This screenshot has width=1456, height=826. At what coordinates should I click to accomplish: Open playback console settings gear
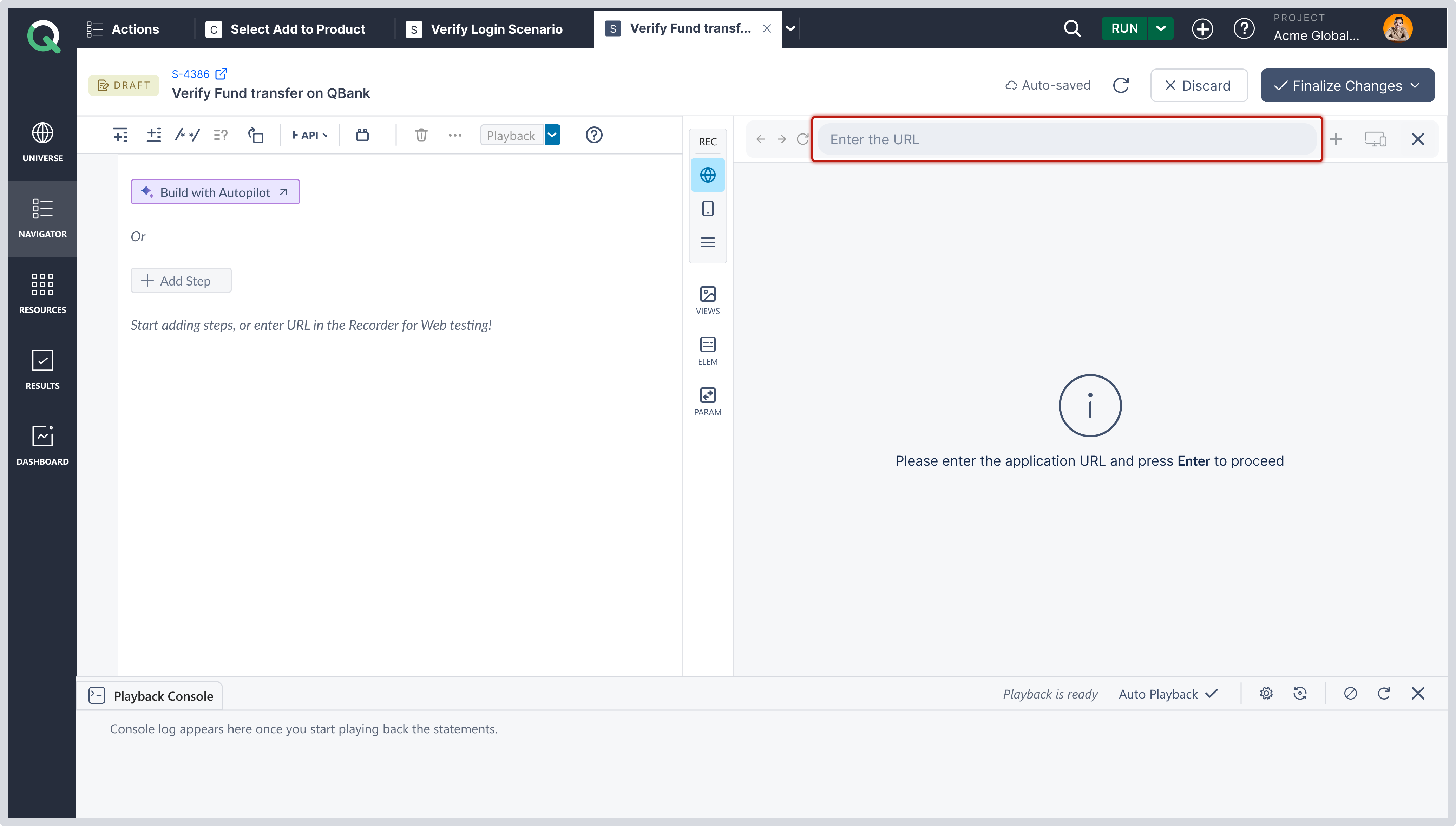(1266, 693)
